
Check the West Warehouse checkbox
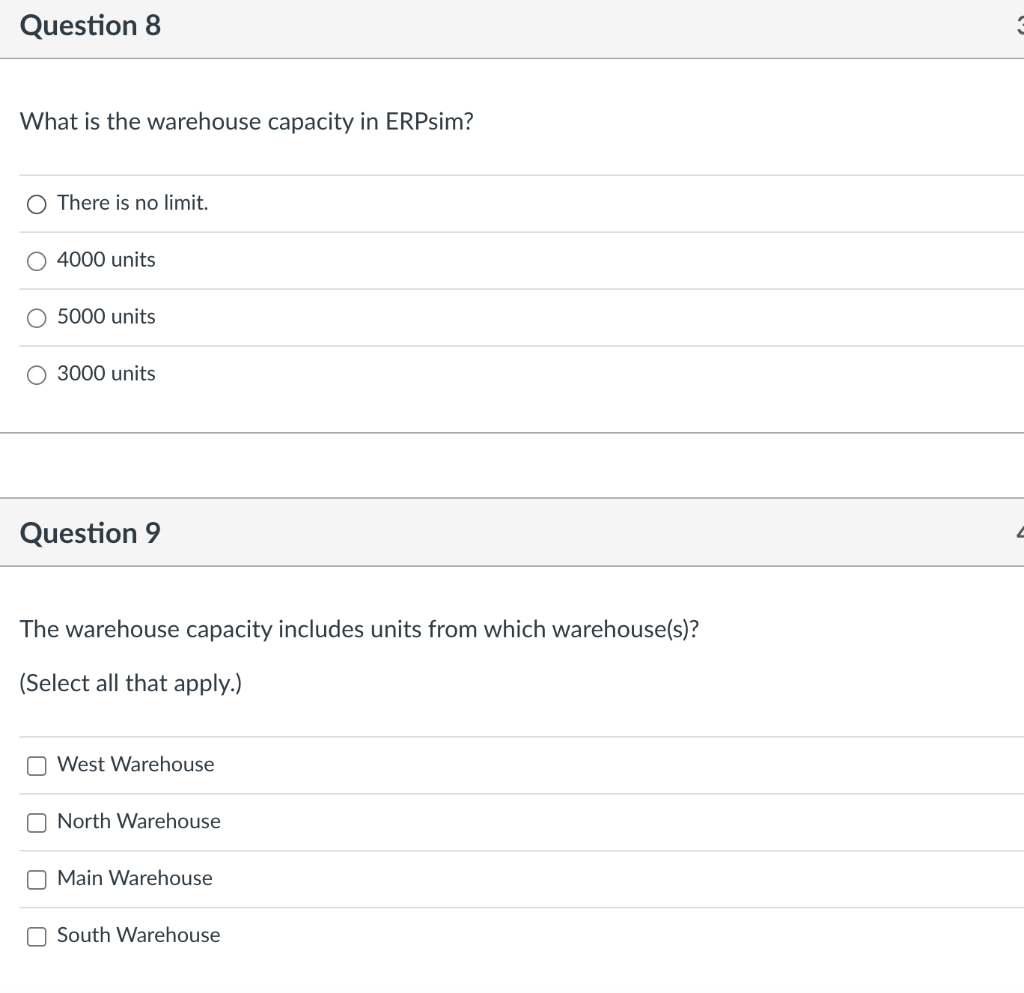36,765
